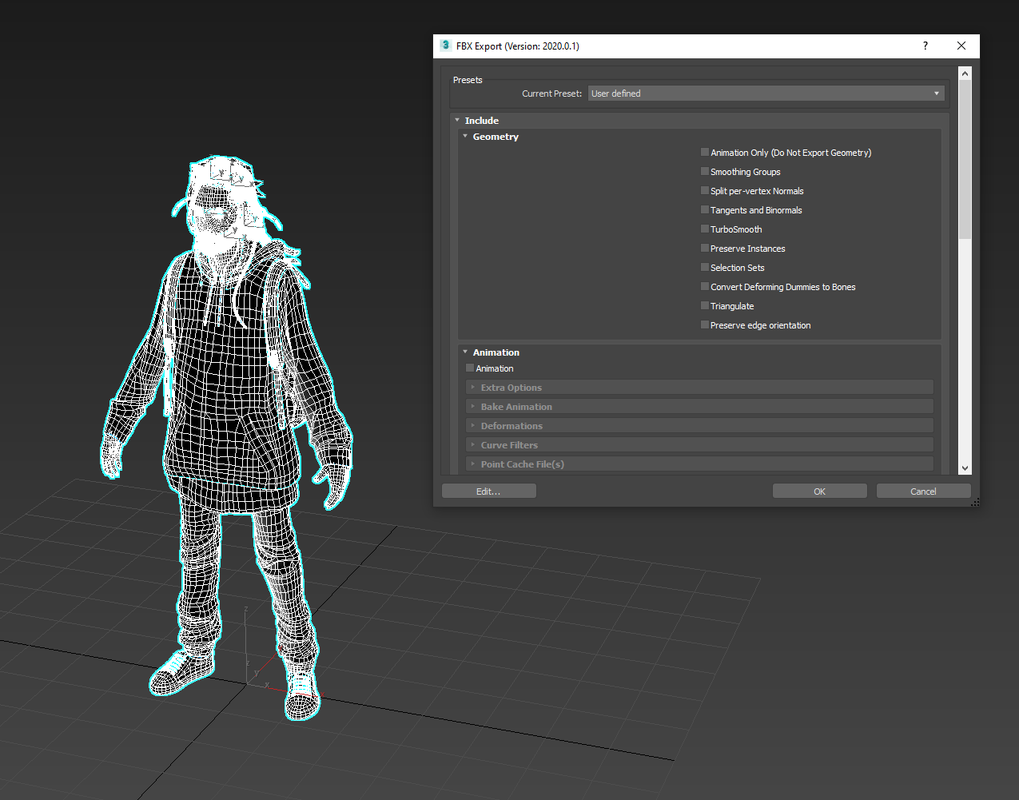Viewport: 1019px width, 800px height.
Task: Open the Current Preset dropdown
Action: click(766, 94)
